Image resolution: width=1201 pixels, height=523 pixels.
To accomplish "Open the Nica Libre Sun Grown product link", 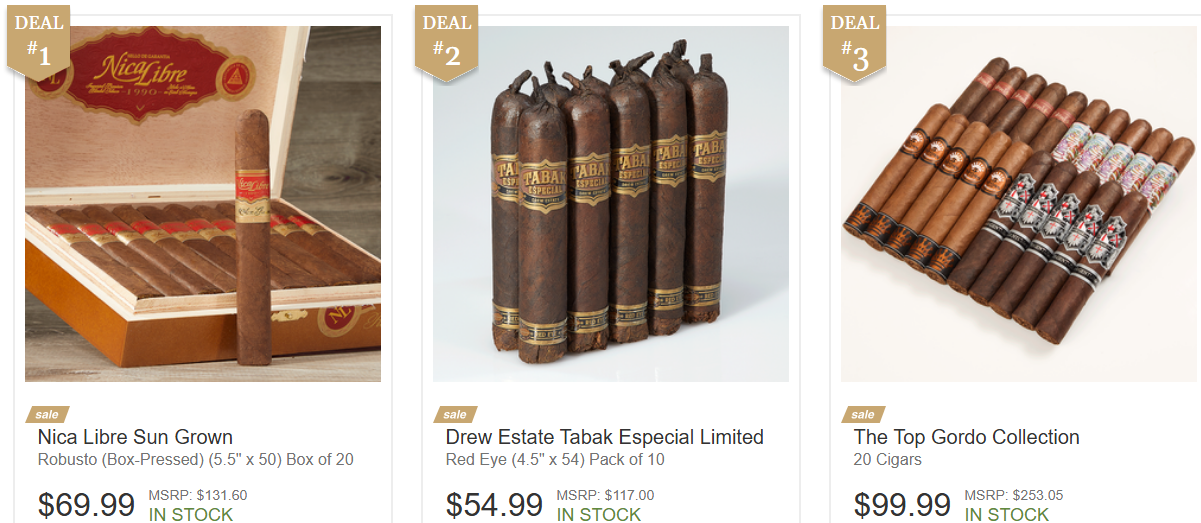I will 135,437.
